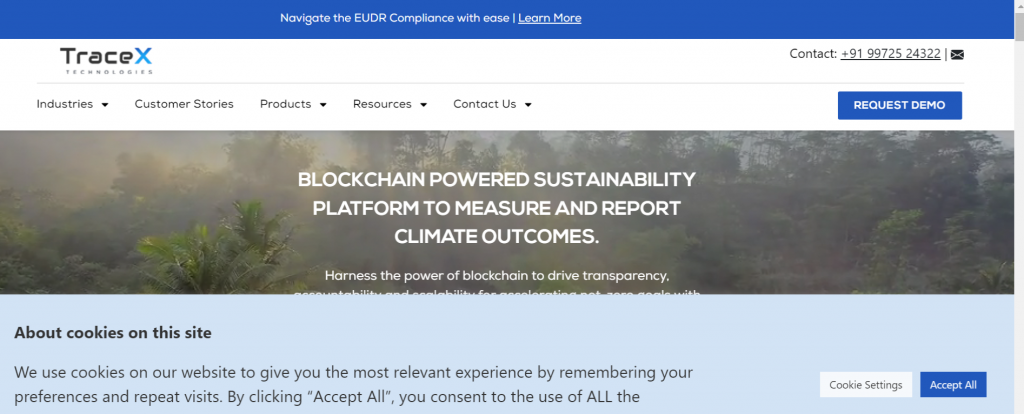
Task: Expand the Resources dropdown arrow
Action: pos(423,105)
